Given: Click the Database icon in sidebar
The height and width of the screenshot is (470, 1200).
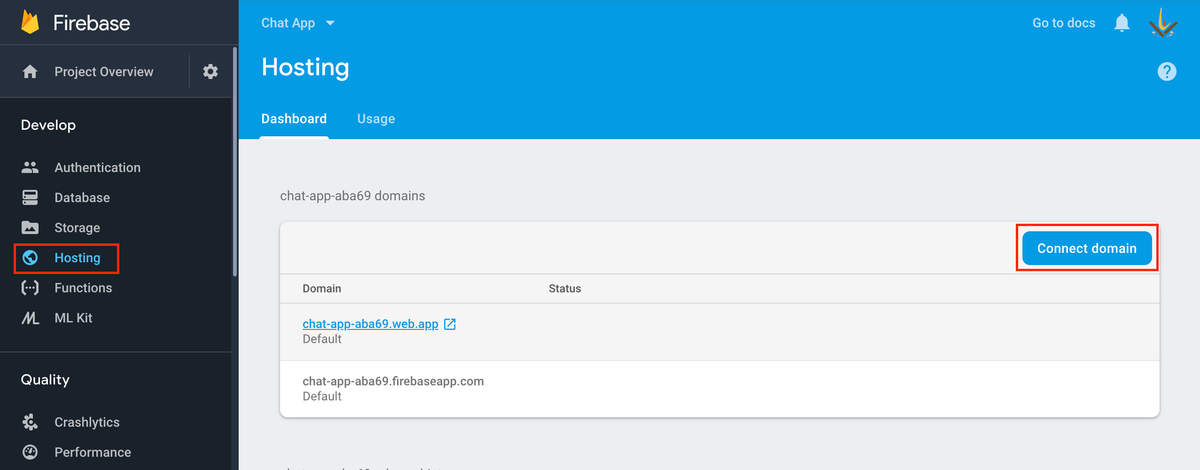Looking at the screenshot, I should [30, 198].
